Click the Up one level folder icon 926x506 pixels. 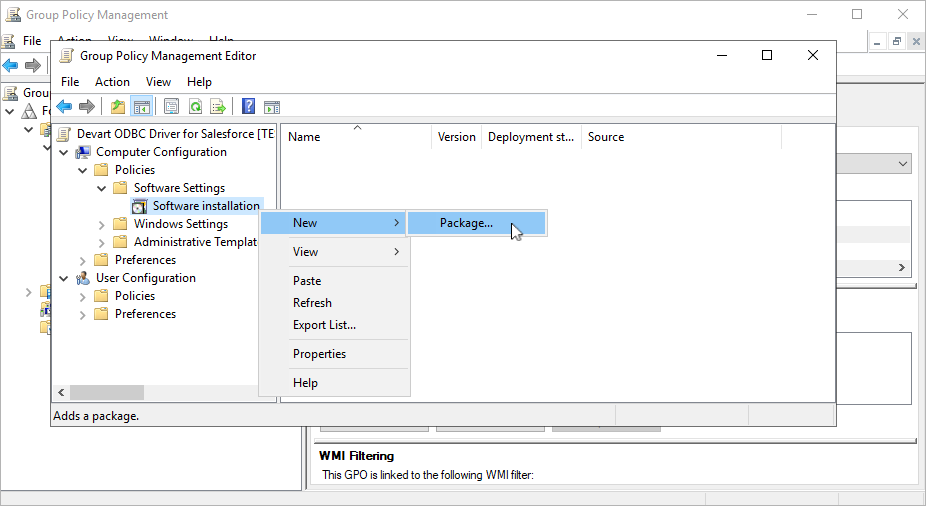tap(118, 107)
